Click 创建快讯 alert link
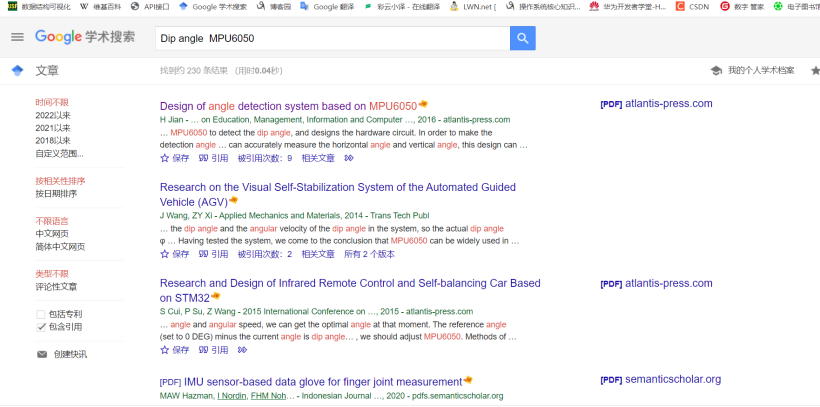 (70, 355)
